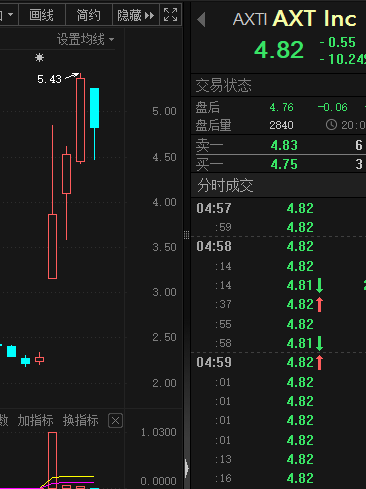Click the :37 trade with up arrow
Screen dimensions: 366x489
[x=279, y=304]
